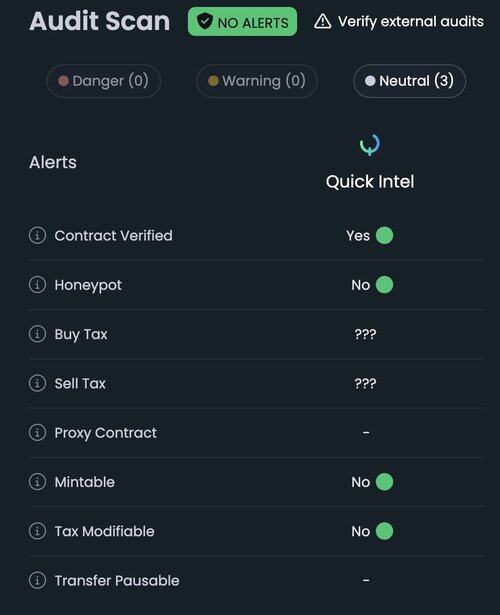Viewport: 500px width, 615px height.
Task: Click the warning triangle near Verify external audits
Action: [323, 22]
